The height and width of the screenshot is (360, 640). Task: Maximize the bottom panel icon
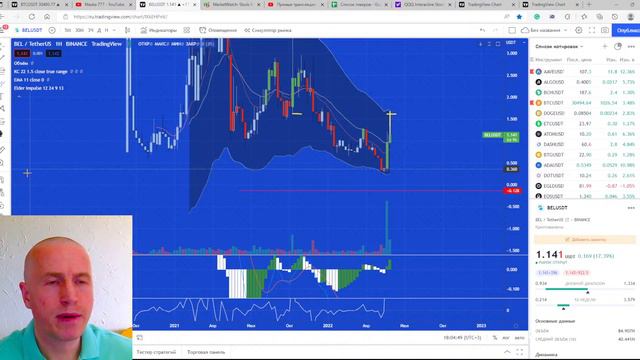[x=520, y=352]
